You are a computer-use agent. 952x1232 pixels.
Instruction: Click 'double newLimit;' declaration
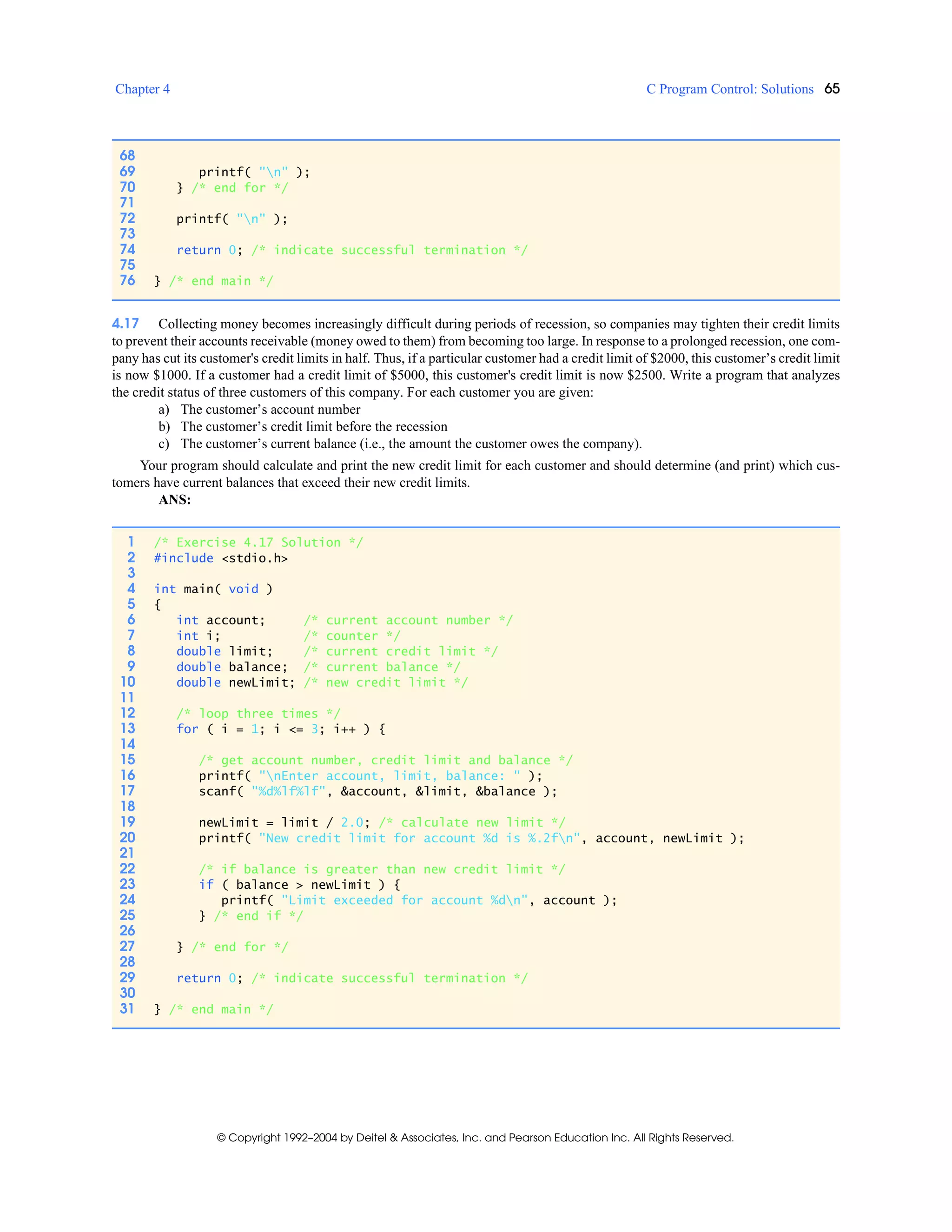(x=235, y=682)
